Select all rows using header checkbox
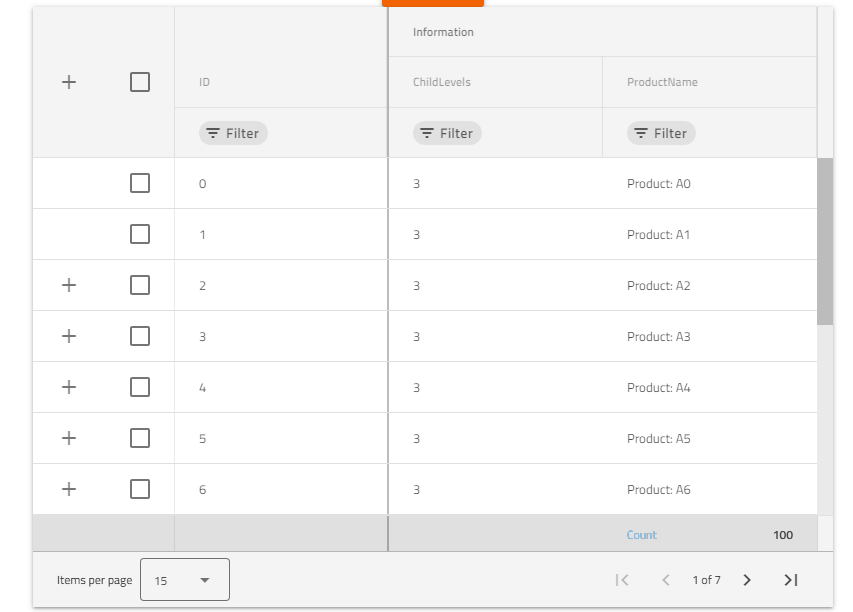The width and height of the screenshot is (853, 612). (139, 82)
